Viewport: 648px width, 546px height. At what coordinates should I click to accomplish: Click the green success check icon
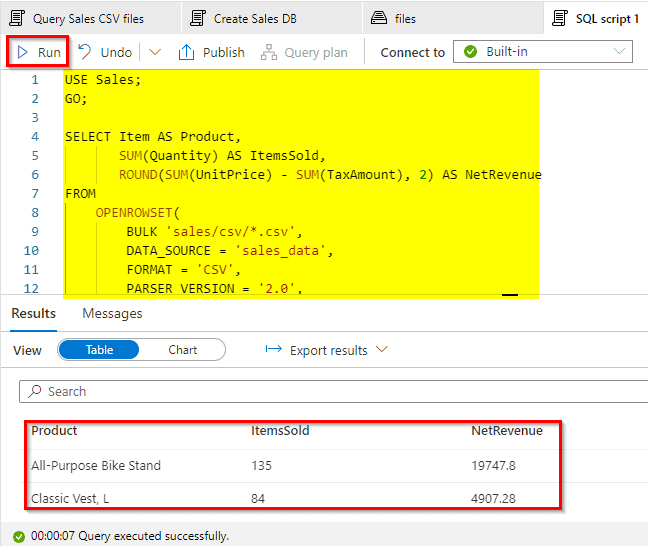[19, 536]
